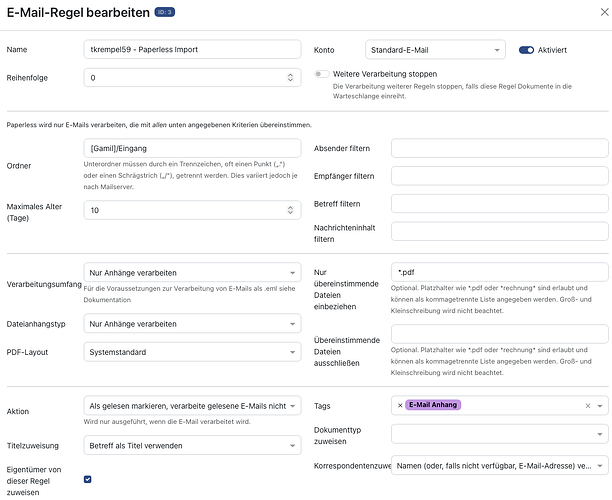The width and height of the screenshot is (612, 500).
Task: Uncheck Eigentümer von dieser Regel zuweisen
Action: 87,479
